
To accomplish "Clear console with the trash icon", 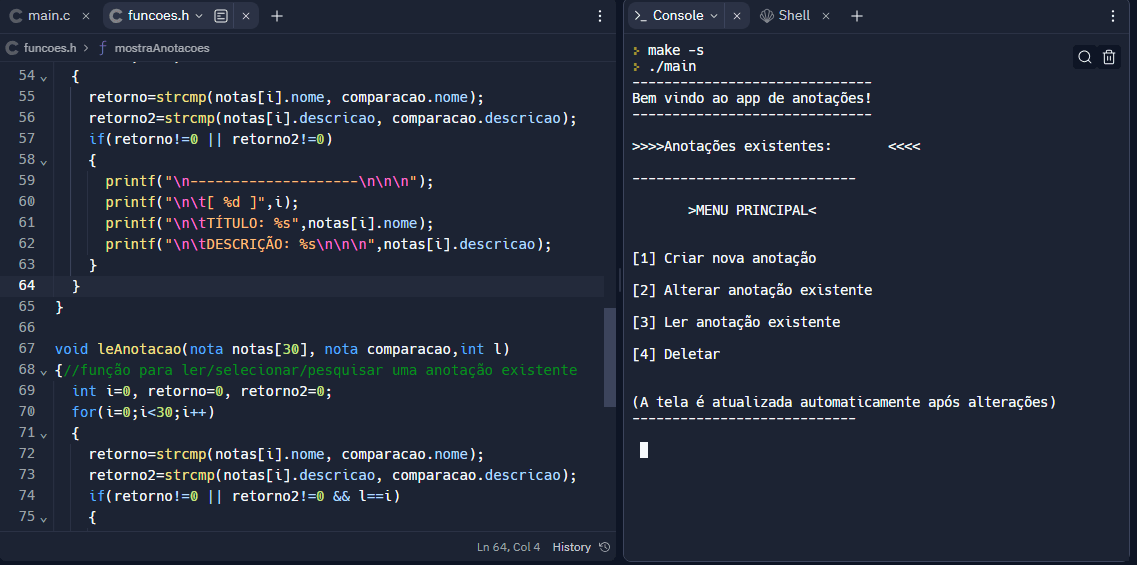I will (x=1109, y=58).
